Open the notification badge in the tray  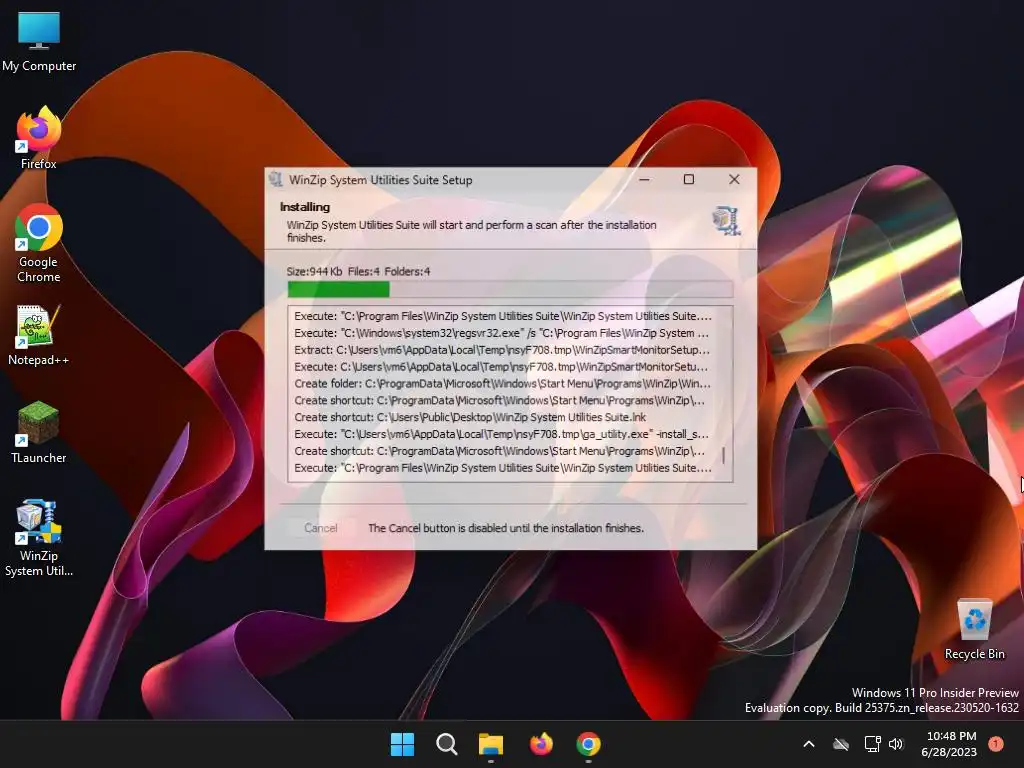[x=996, y=743]
